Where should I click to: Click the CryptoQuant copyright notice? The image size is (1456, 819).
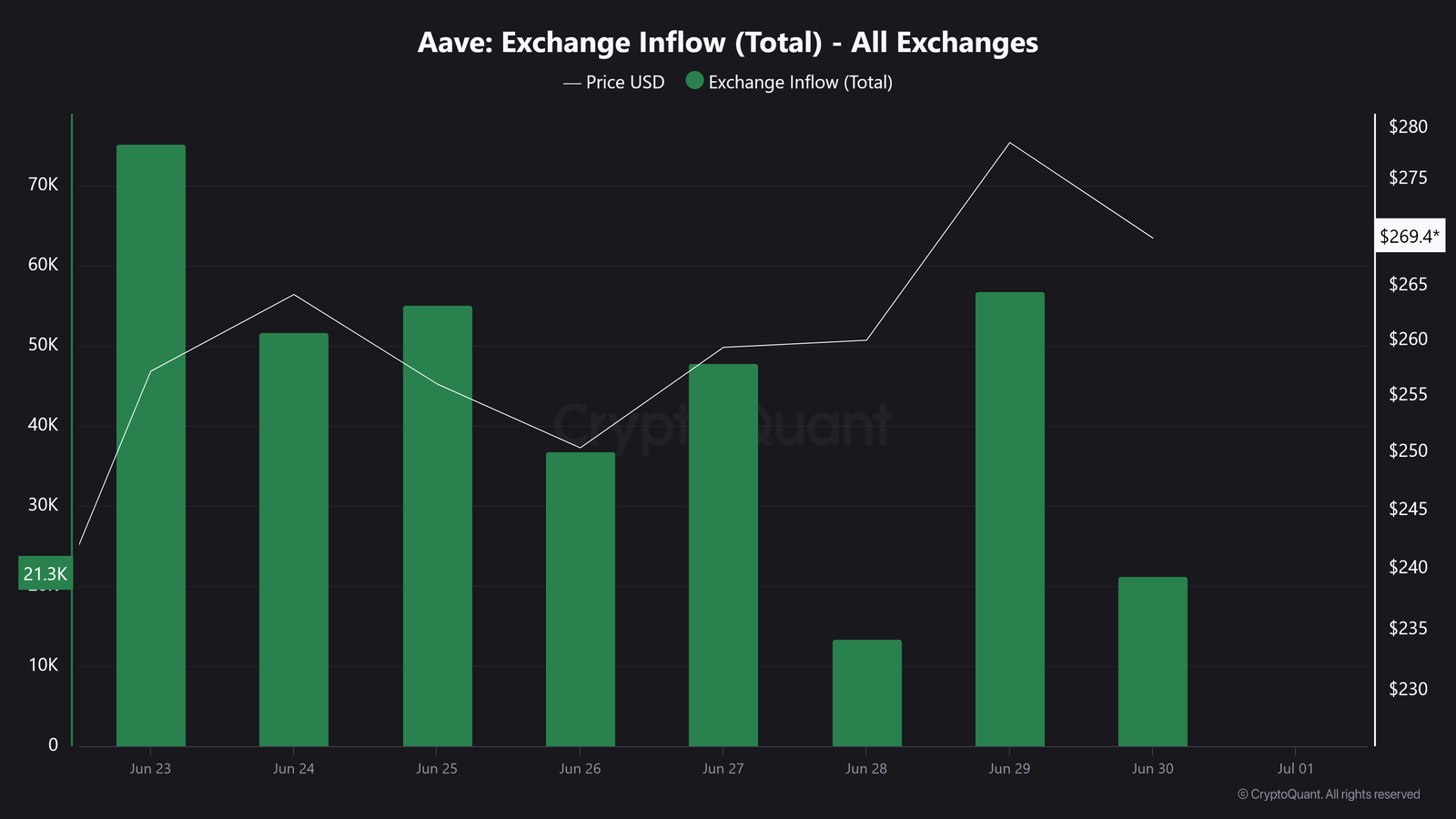click(x=1329, y=794)
